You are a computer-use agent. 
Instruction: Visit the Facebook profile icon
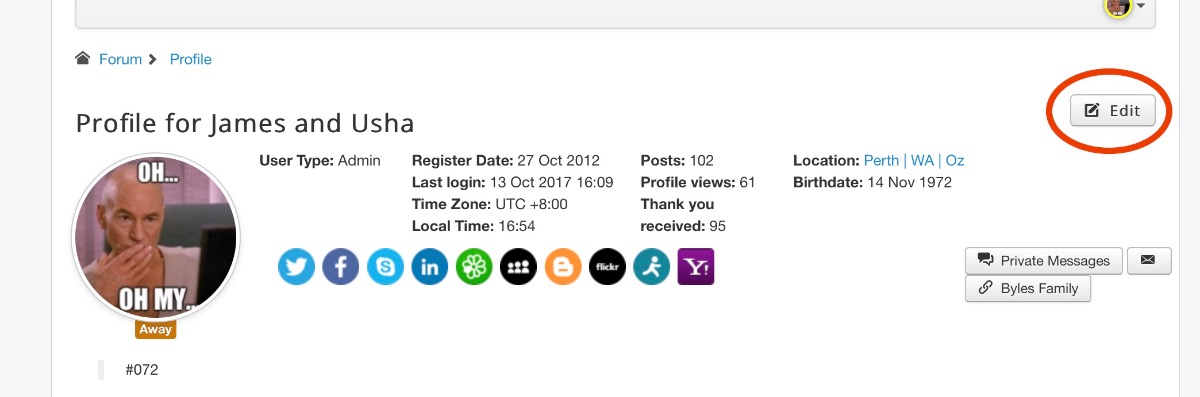pyautogui.click(x=341, y=267)
